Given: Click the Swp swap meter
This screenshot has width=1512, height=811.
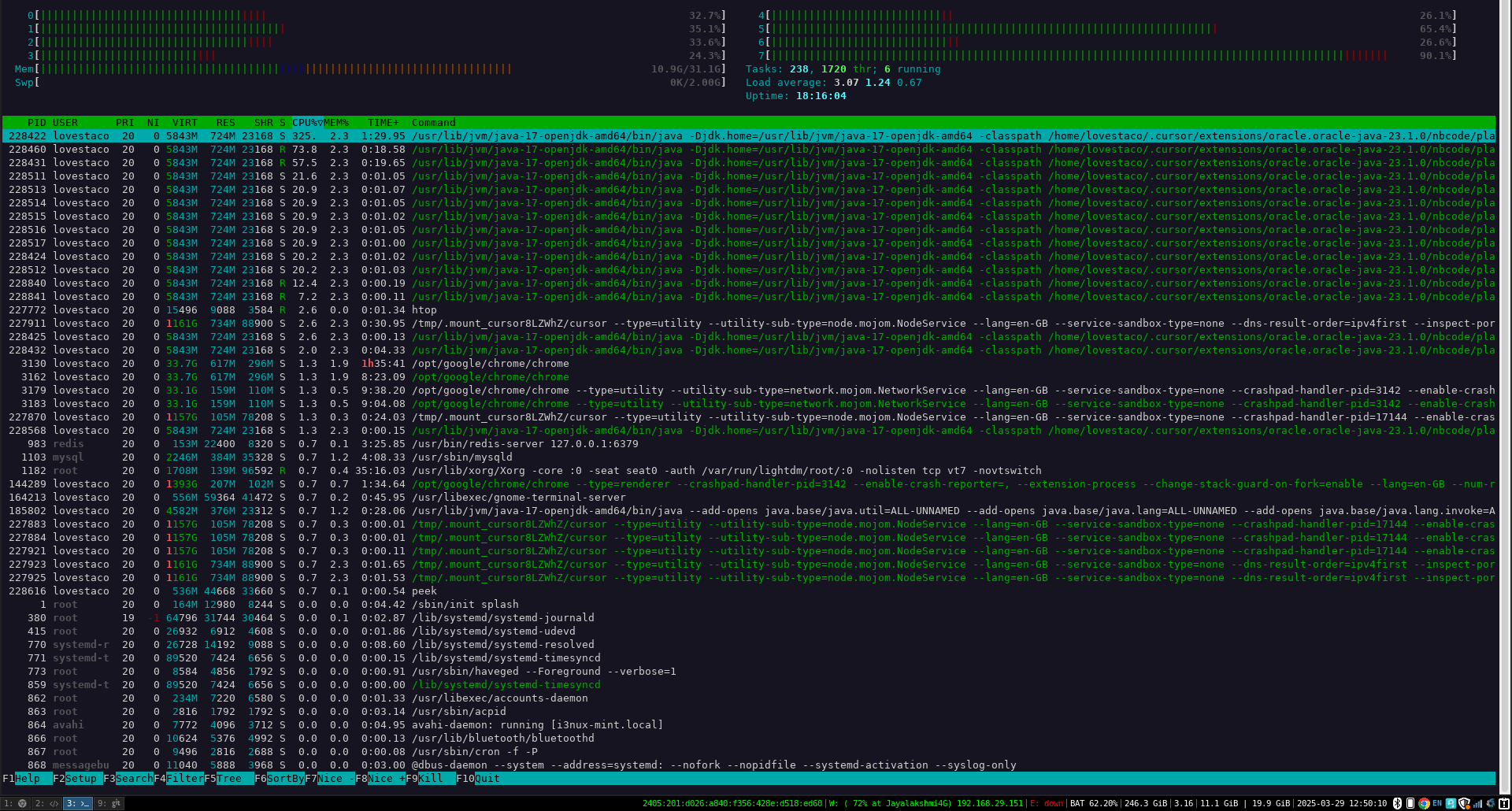Looking at the screenshot, I should pos(370,83).
